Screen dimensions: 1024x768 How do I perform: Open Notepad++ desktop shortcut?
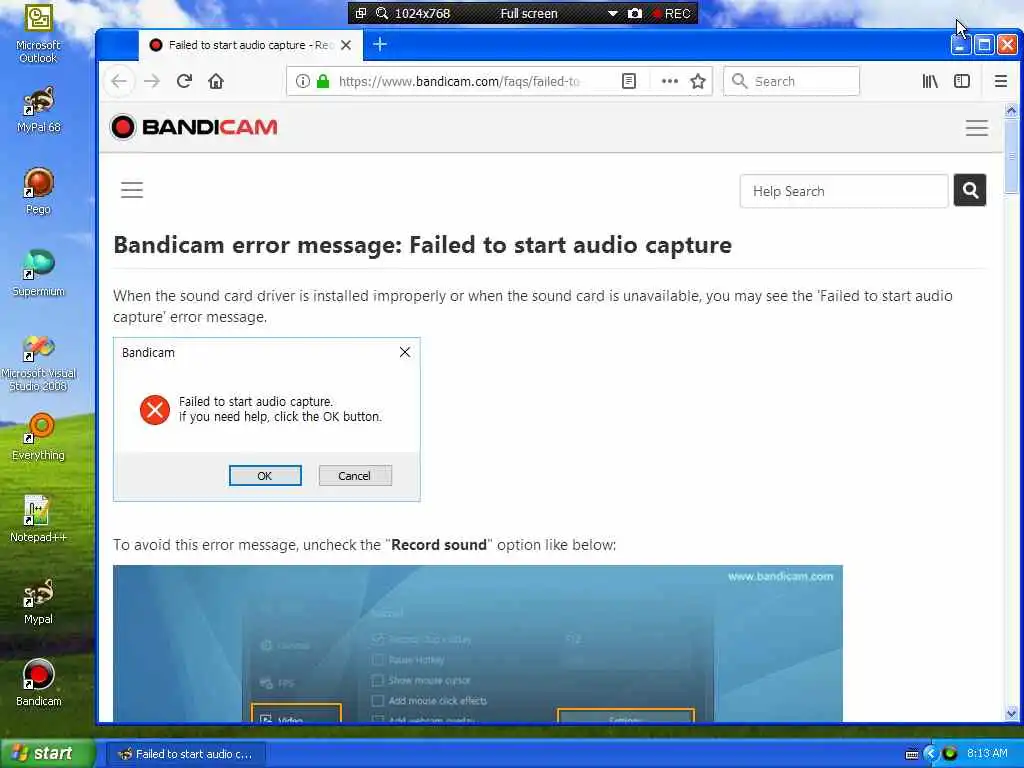[39, 519]
